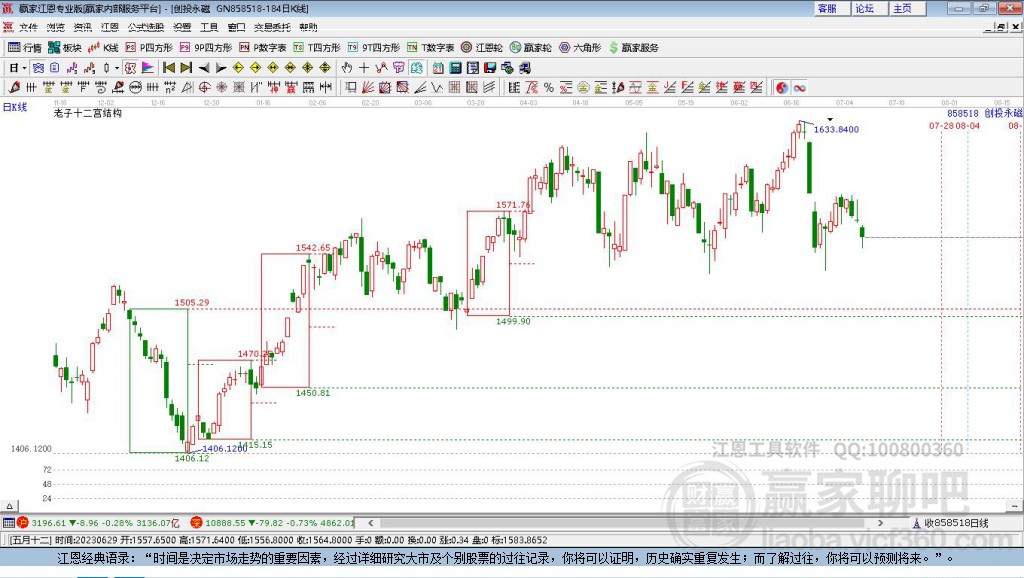The image size is (1024, 578).
Task: Open the 公式选股 menu
Action: pos(146,27)
